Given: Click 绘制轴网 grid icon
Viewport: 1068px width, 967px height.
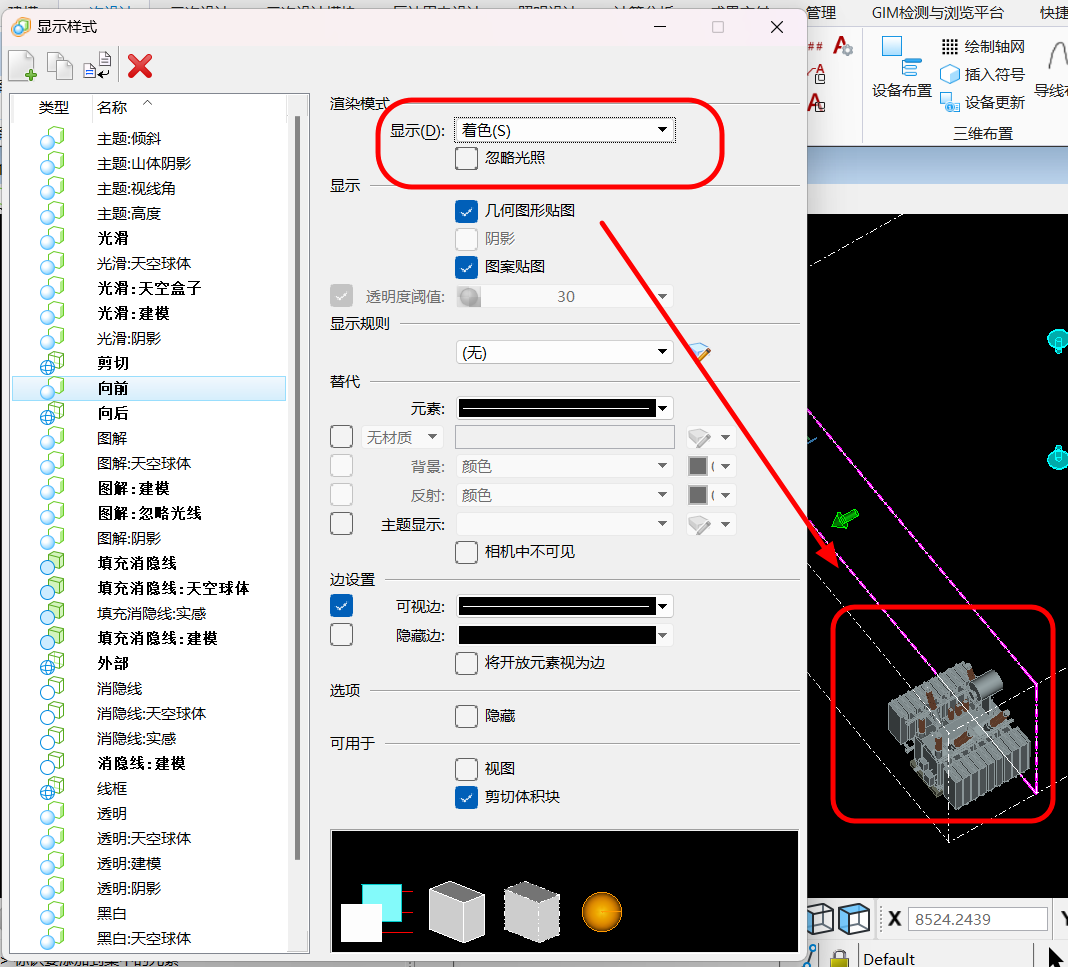Looking at the screenshot, I should point(949,46).
